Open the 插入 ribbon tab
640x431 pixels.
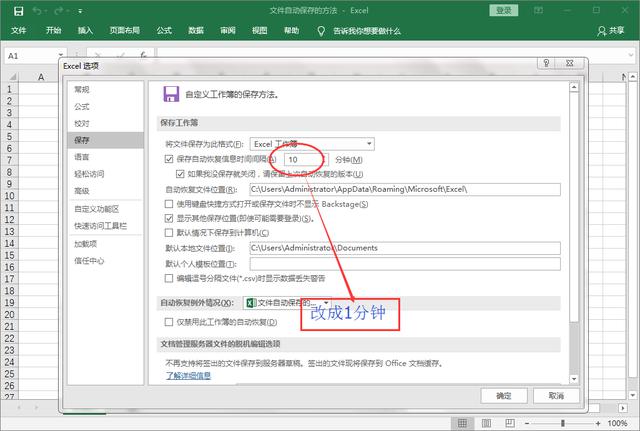point(85,31)
